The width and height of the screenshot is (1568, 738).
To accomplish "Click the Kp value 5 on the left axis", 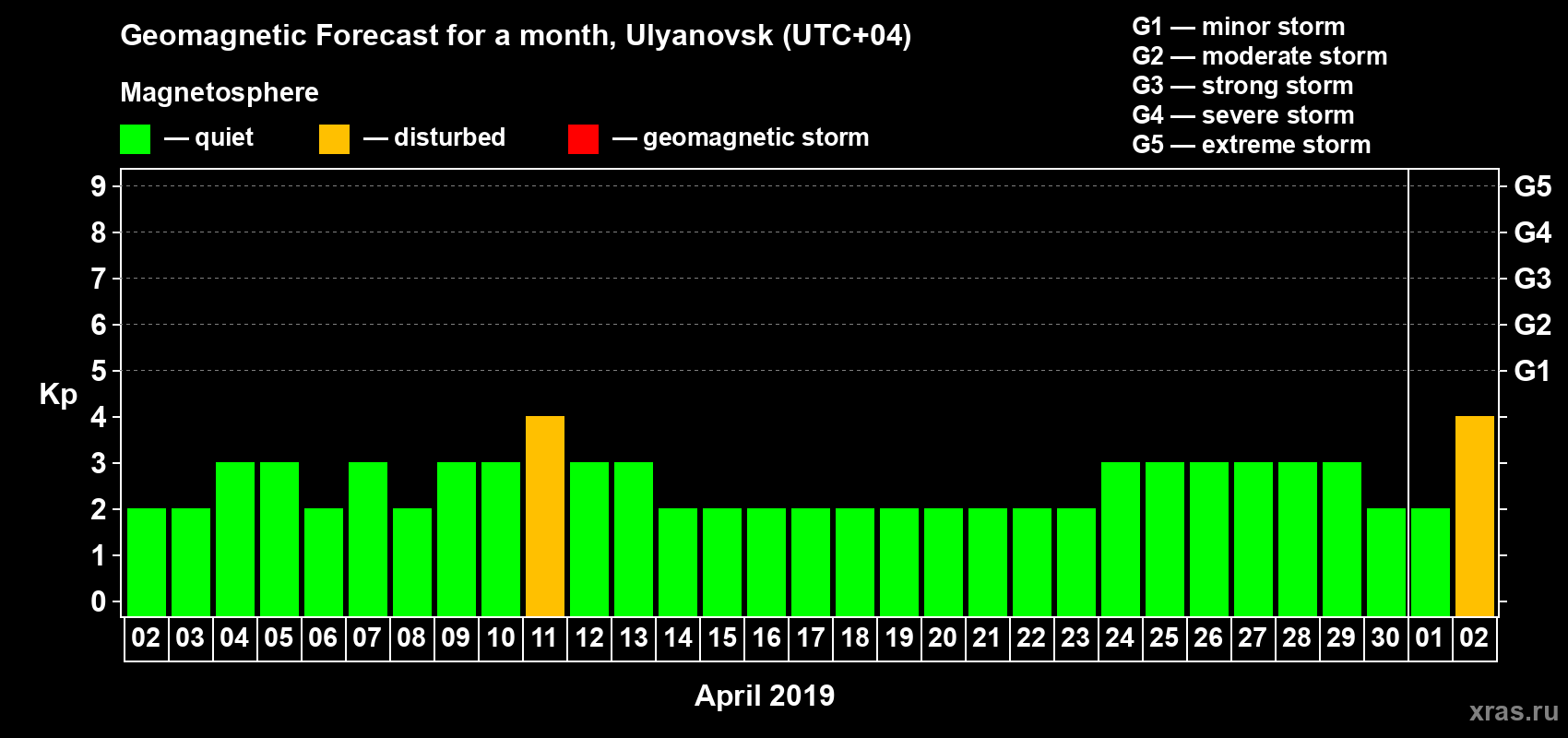I will coord(99,371).
